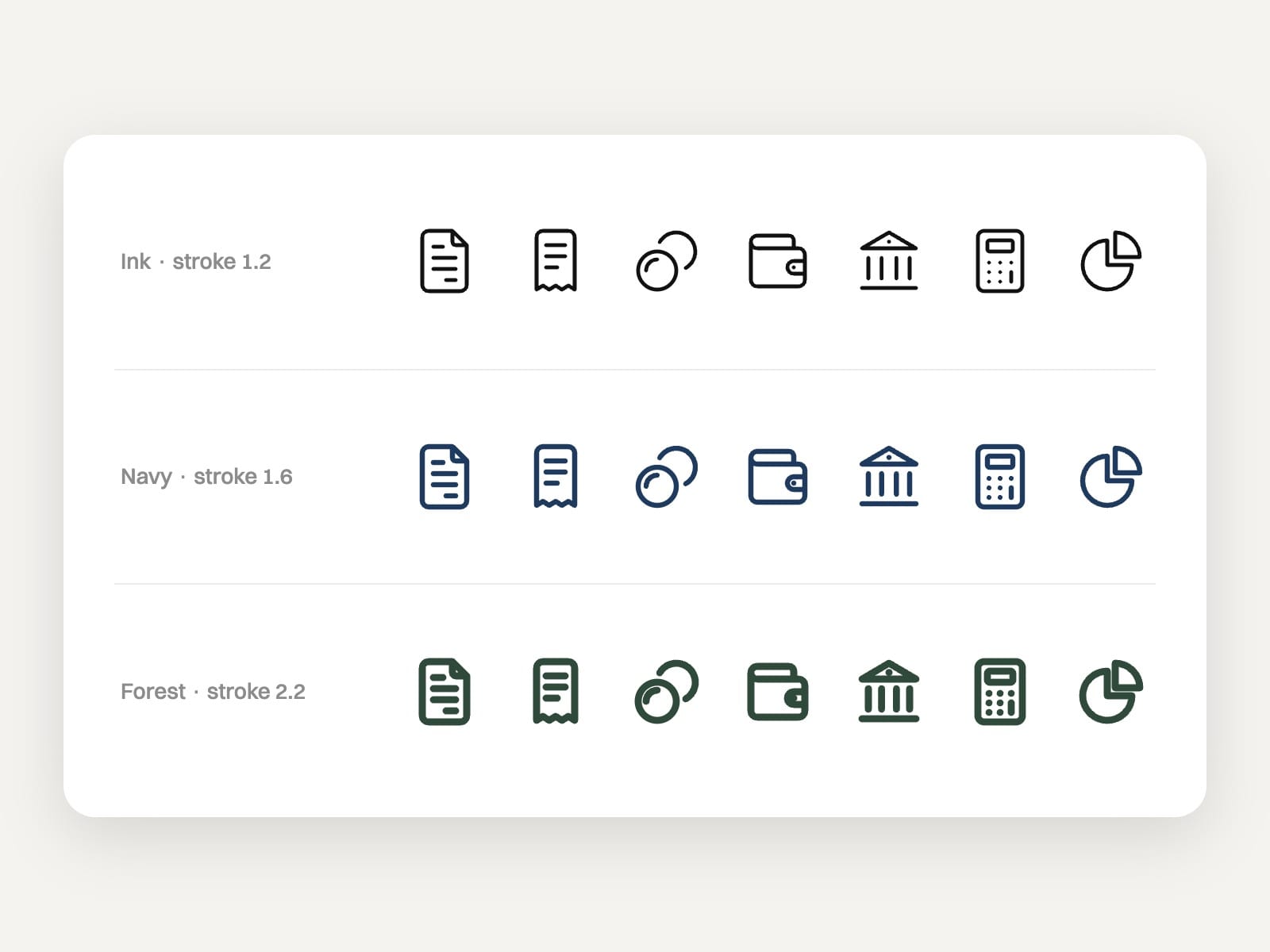Choose the Forest green pie chart icon
Image resolution: width=1270 pixels, height=952 pixels.
pyautogui.click(x=1111, y=691)
